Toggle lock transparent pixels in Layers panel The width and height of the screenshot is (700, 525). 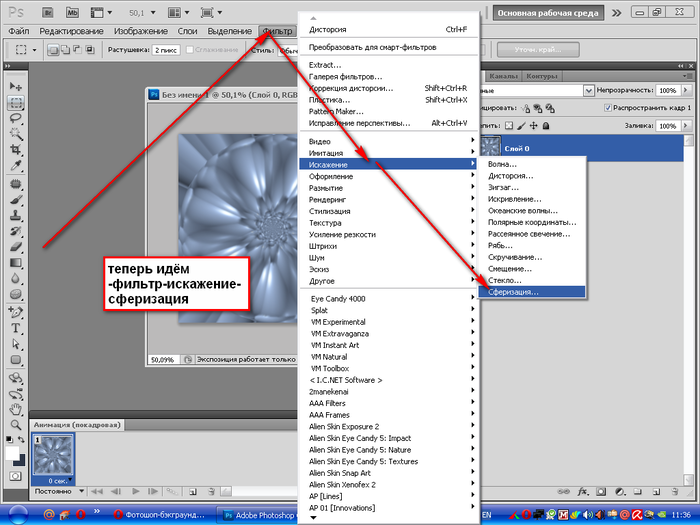pos(509,126)
